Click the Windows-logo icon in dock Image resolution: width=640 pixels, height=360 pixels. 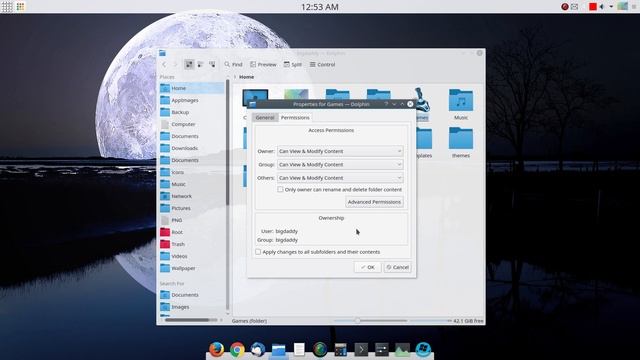click(x=423, y=349)
